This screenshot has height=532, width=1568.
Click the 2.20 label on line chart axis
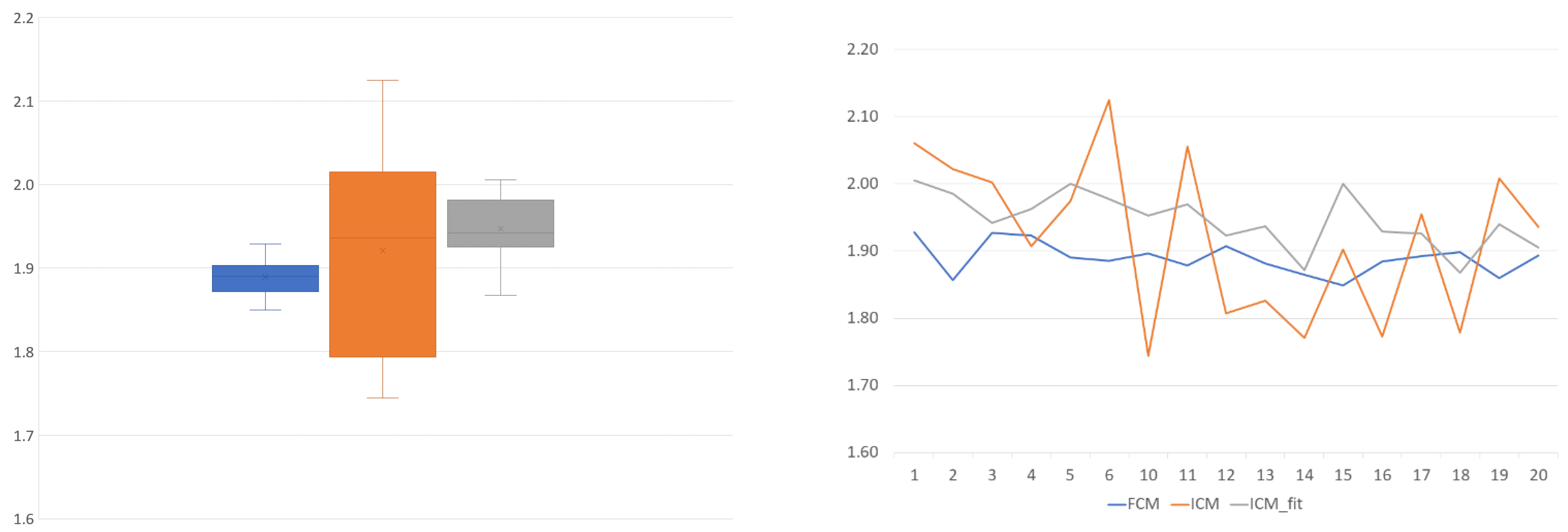pyautogui.click(x=862, y=49)
